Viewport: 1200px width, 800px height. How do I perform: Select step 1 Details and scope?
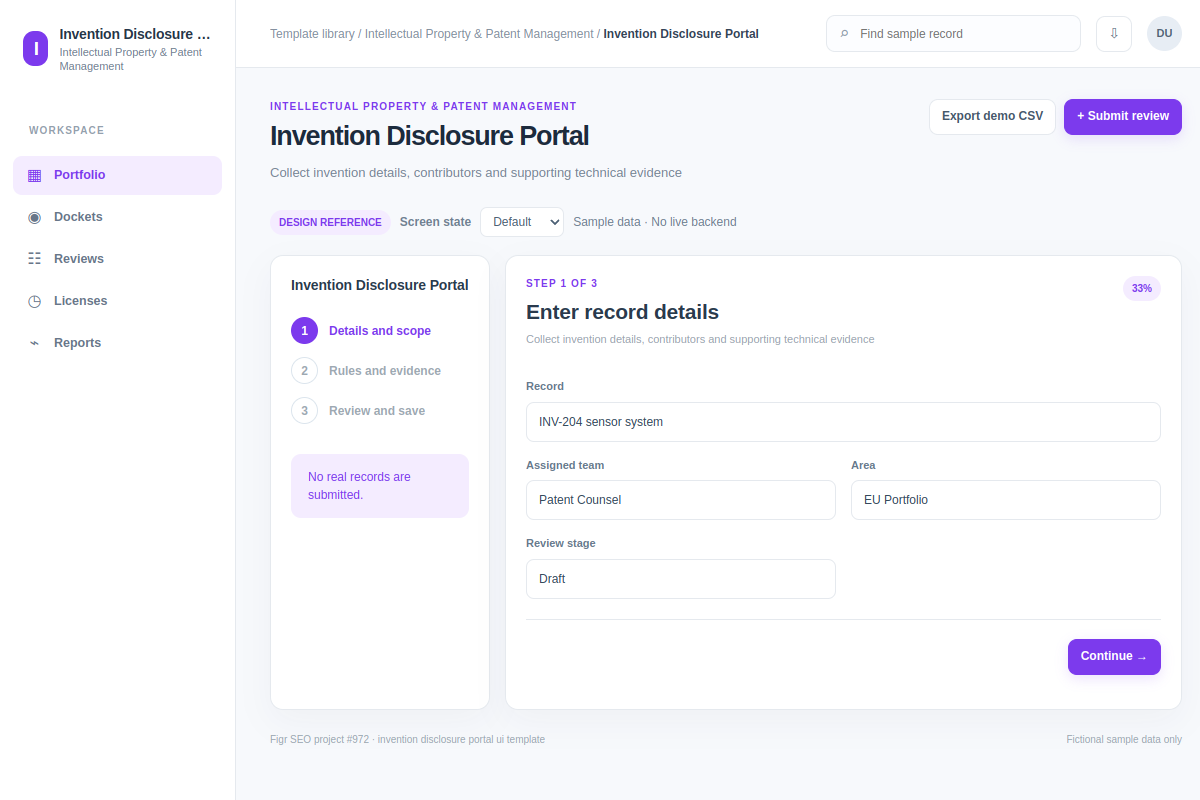[x=380, y=331]
